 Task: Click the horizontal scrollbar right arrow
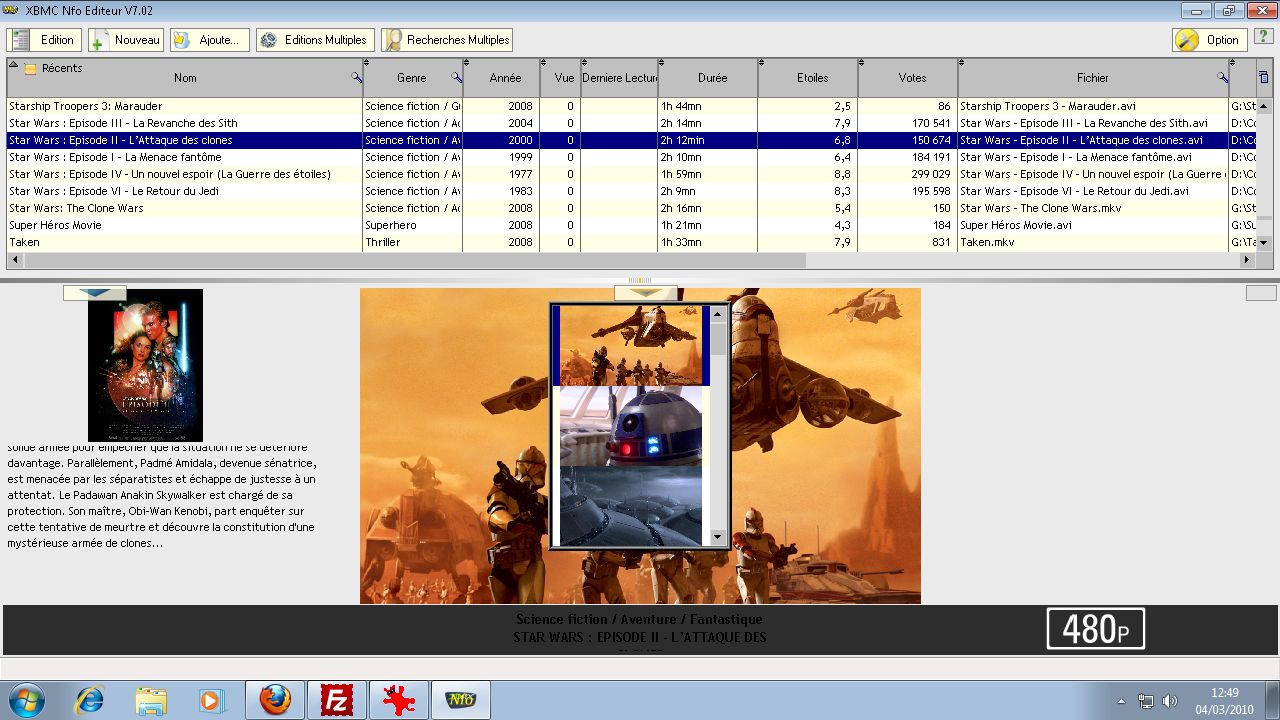click(x=1247, y=260)
